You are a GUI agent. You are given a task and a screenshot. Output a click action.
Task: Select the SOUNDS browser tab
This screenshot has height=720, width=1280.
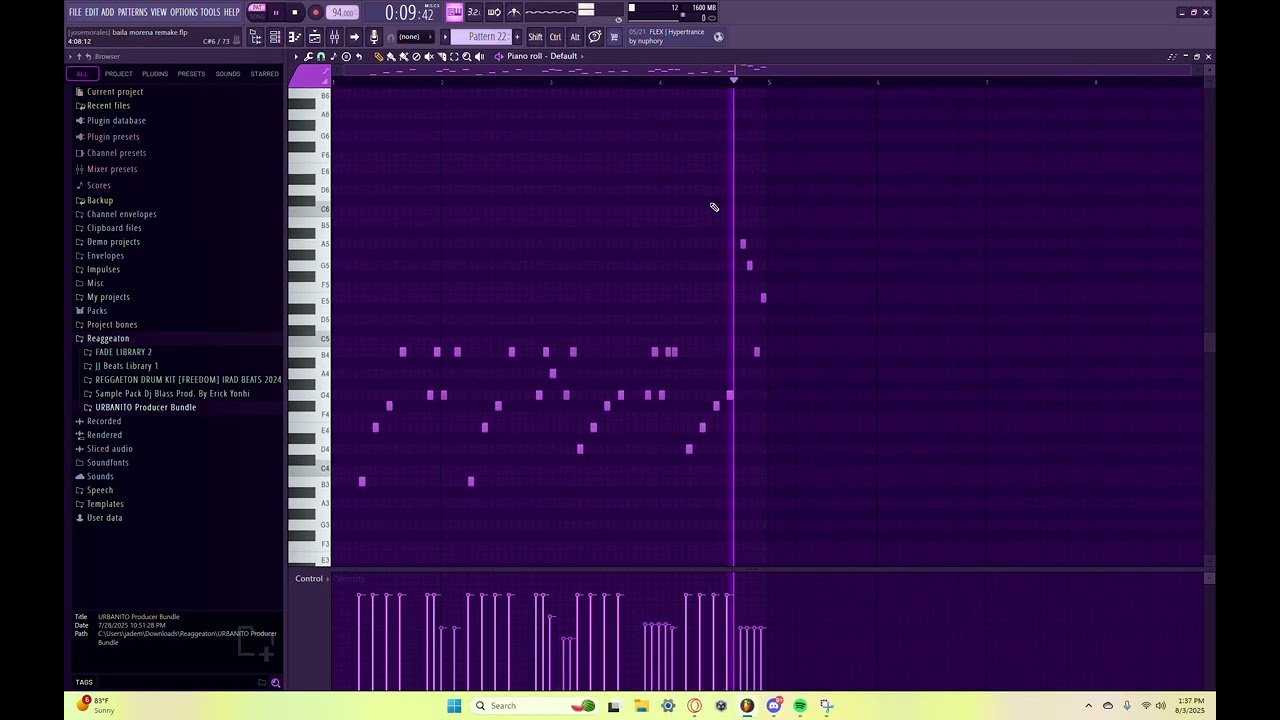(228, 74)
